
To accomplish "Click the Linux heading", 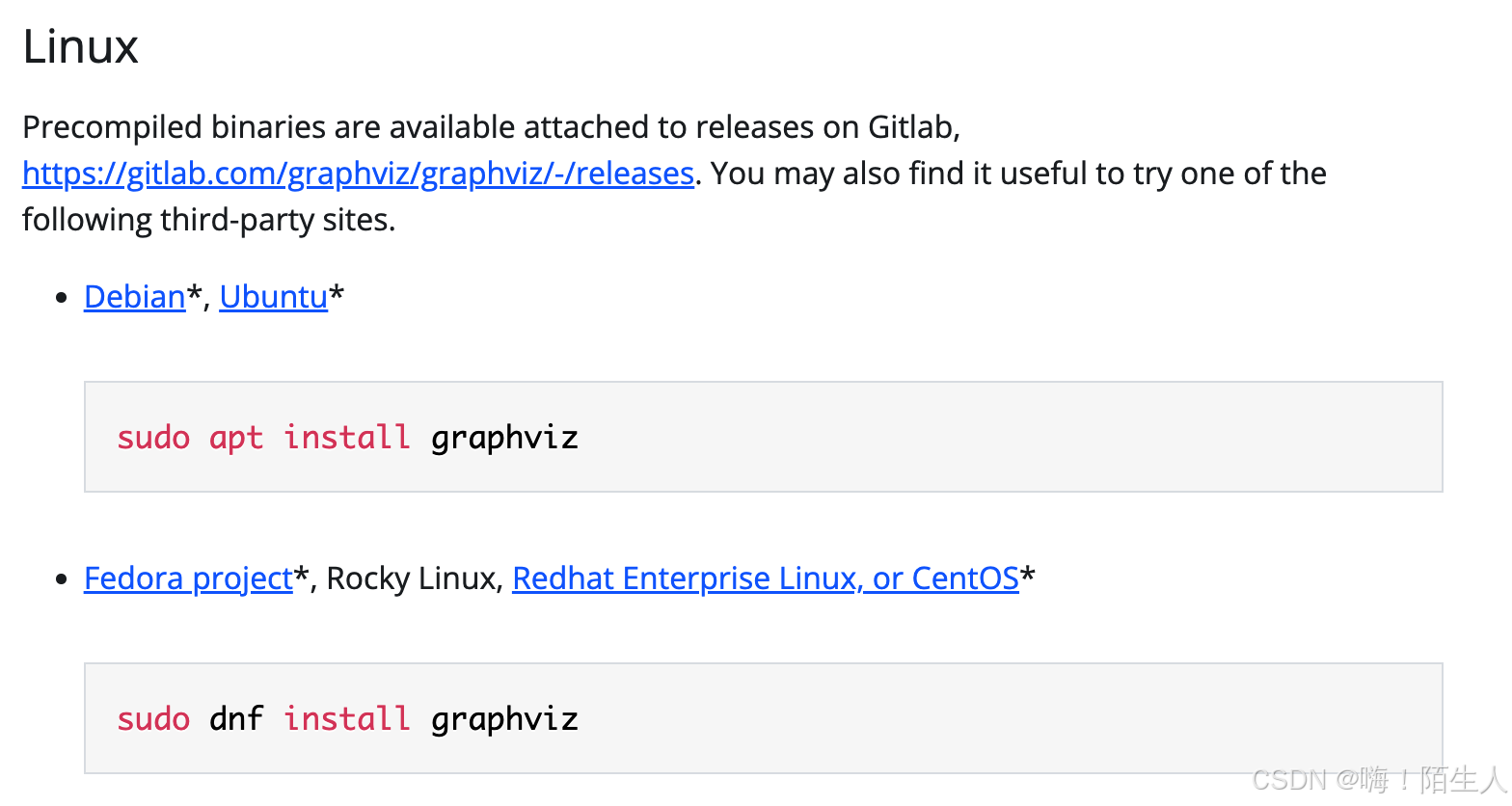I will pos(80,46).
